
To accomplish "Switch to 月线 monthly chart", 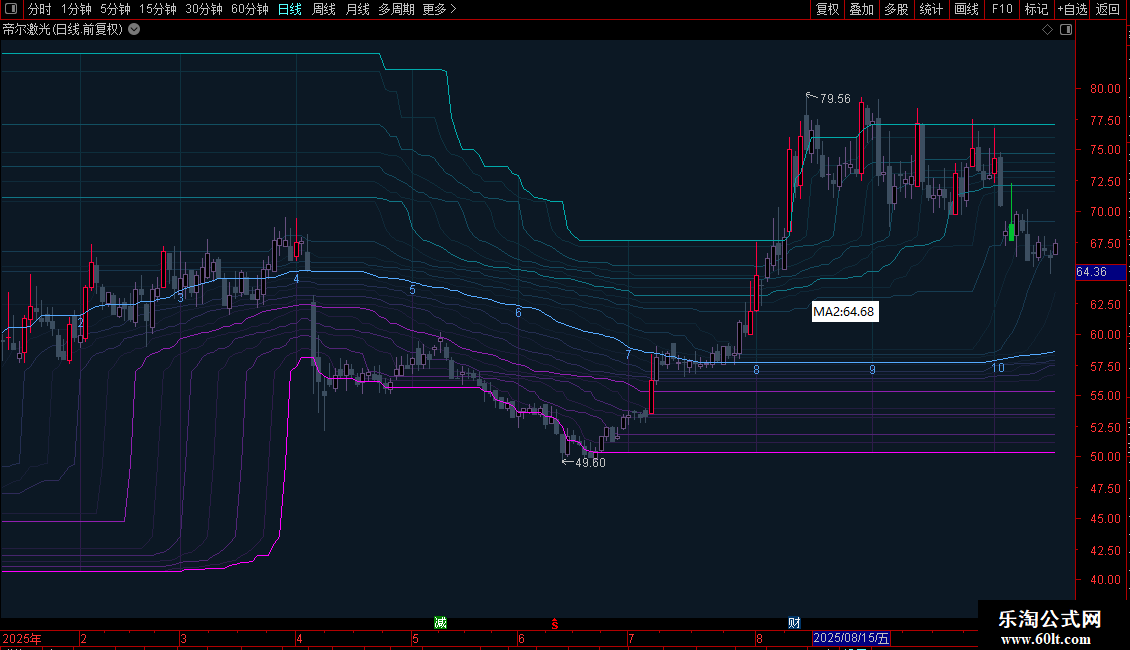I will pyautogui.click(x=357, y=9).
